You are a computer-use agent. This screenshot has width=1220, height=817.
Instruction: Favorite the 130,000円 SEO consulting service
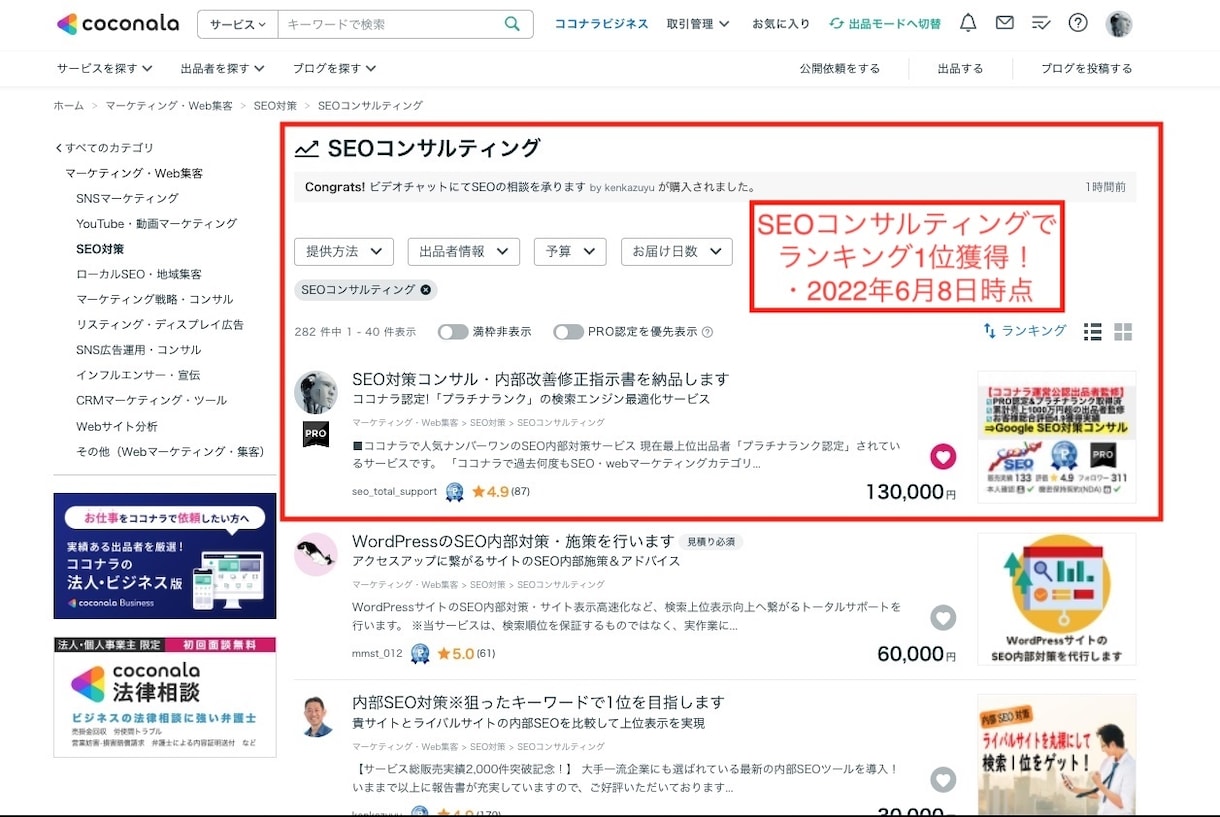pos(943,457)
